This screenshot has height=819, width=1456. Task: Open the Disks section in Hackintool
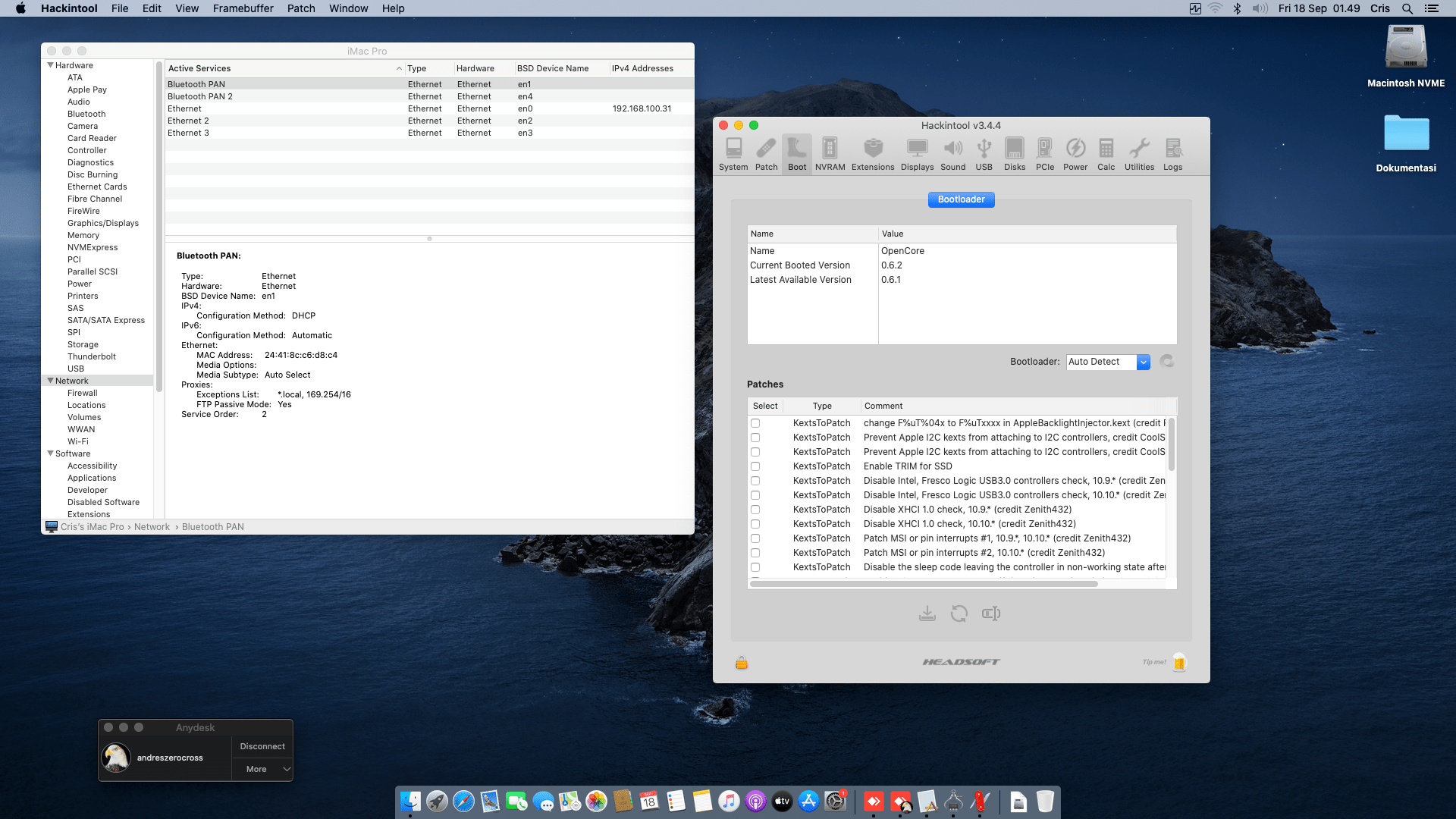[x=1015, y=155]
